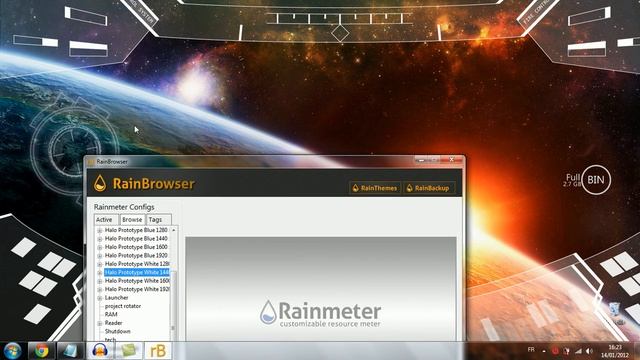Image resolution: width=640 pixels, height=360 pixels.
Task: Select Halo Prototype Blue 1920 config
Action: 136,256
